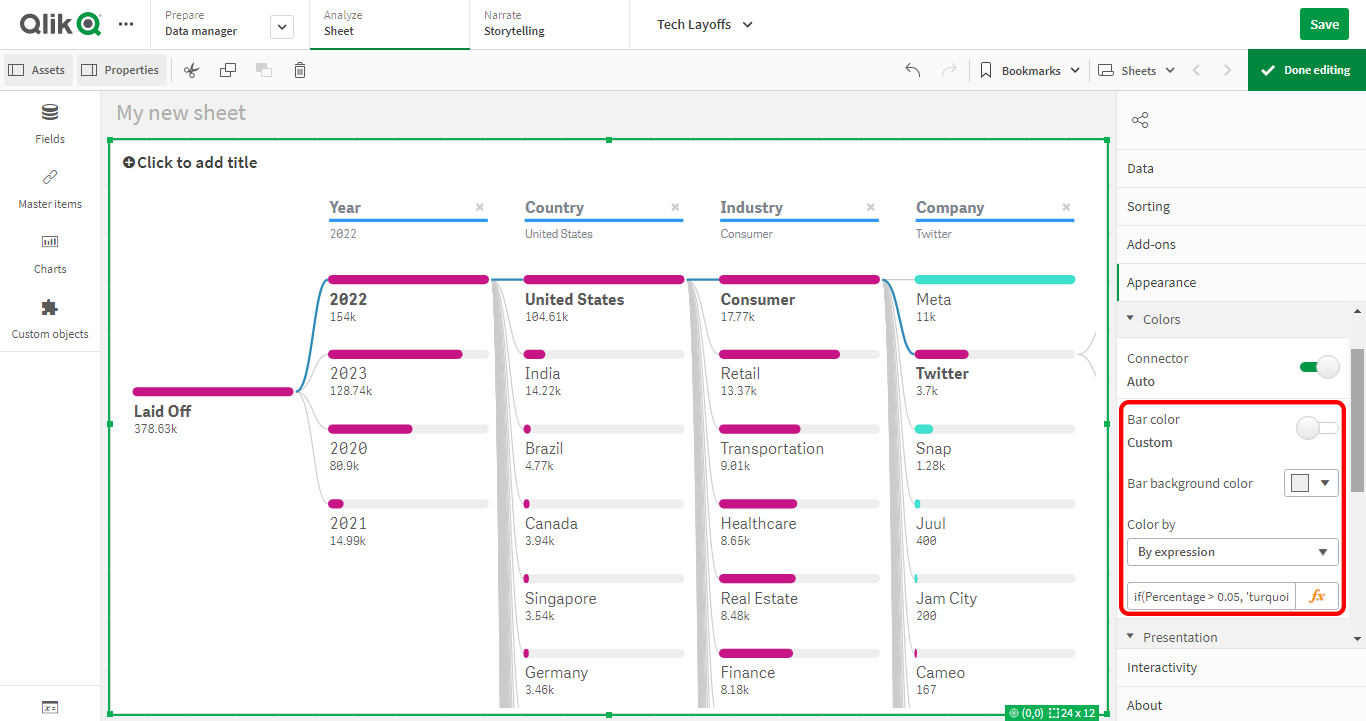The height and width of the screenshot is (721, 1366).
Task: Open the Bar background color swatch
Action: pos(1311,483)
